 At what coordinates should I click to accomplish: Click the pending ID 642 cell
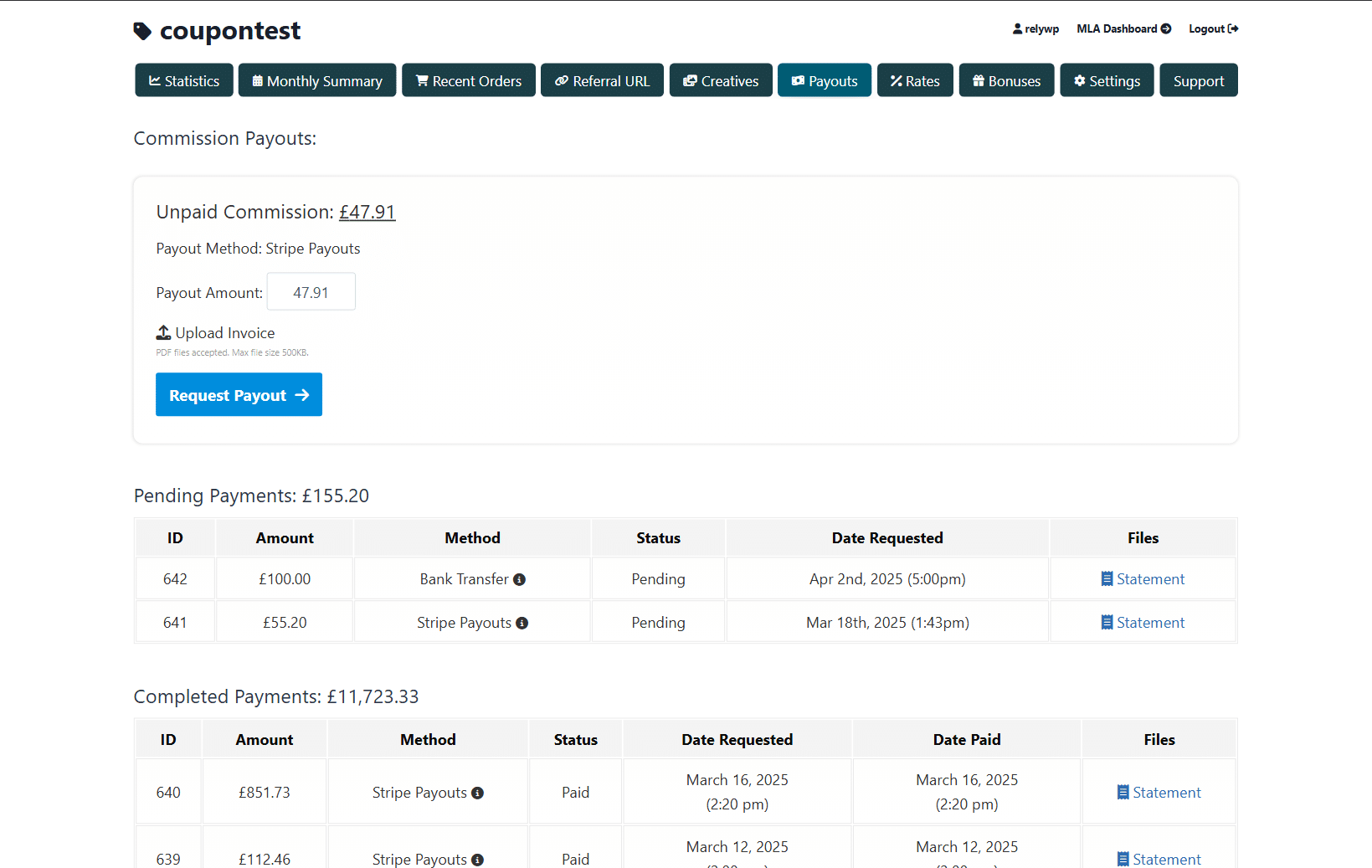[x=175, y=579]
